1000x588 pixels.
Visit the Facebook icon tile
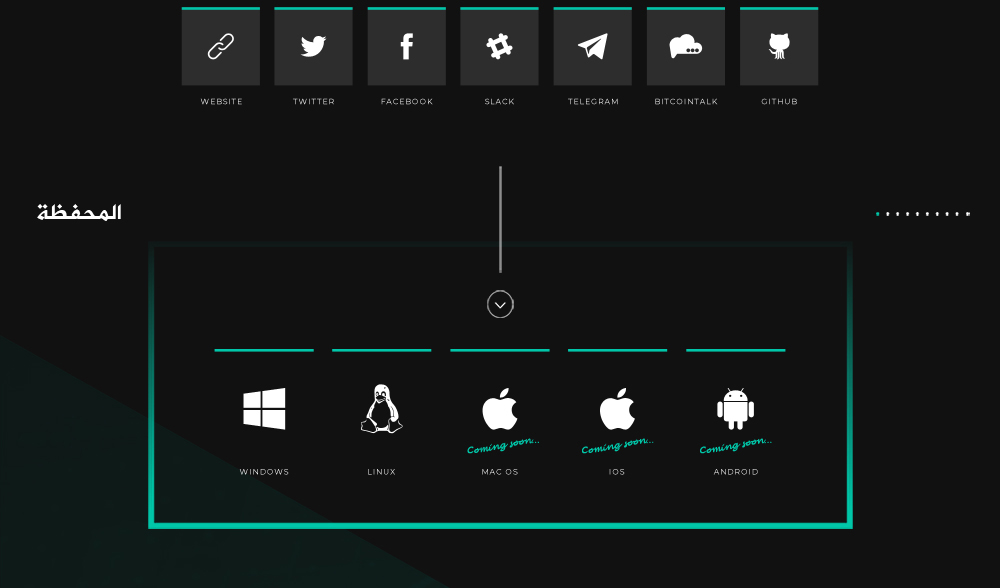coord(406,47)
